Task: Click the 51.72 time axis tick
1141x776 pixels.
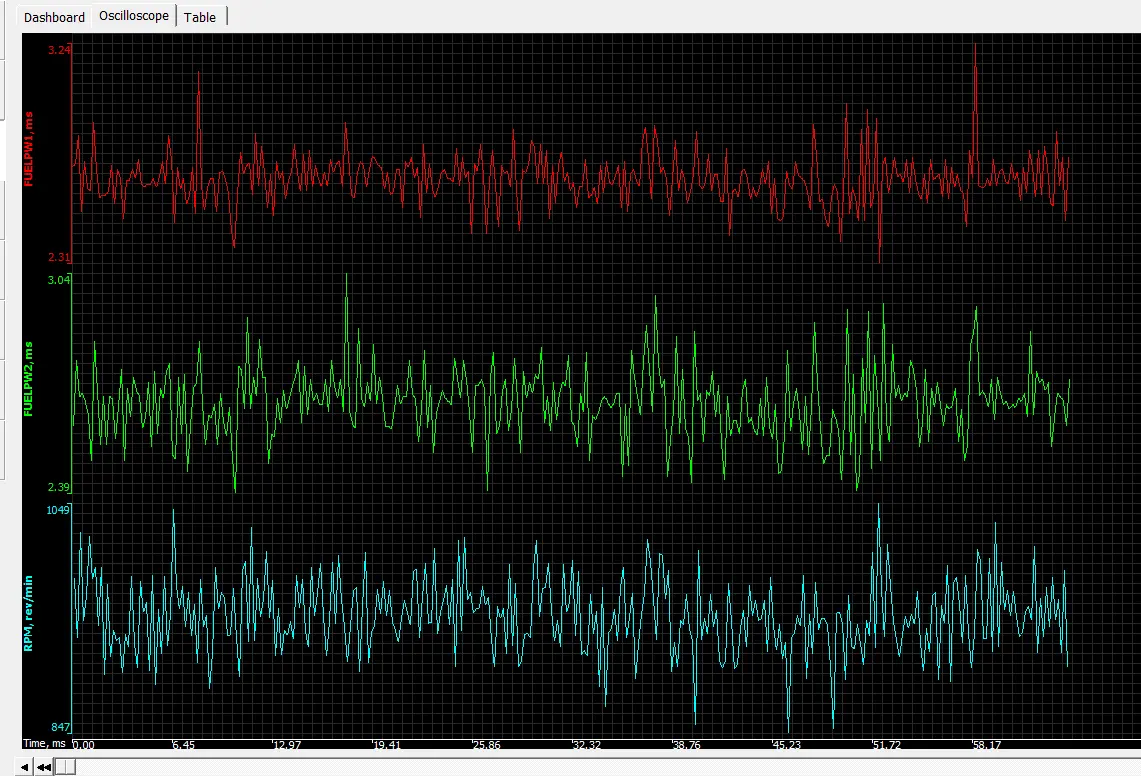Action: (x=887, y=745)
